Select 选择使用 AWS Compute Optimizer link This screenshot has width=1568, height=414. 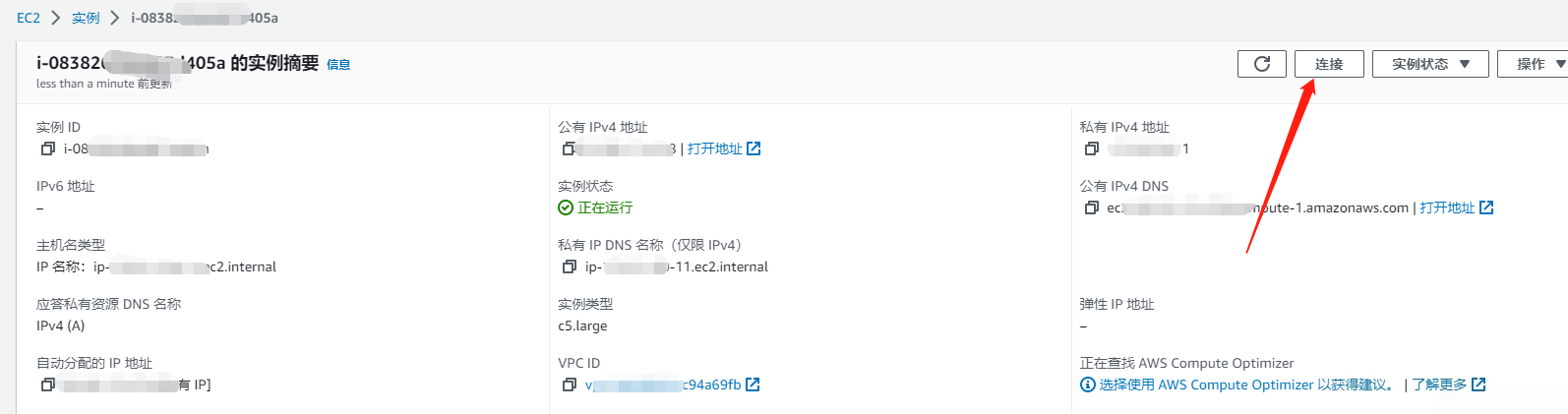point(1245,384)
